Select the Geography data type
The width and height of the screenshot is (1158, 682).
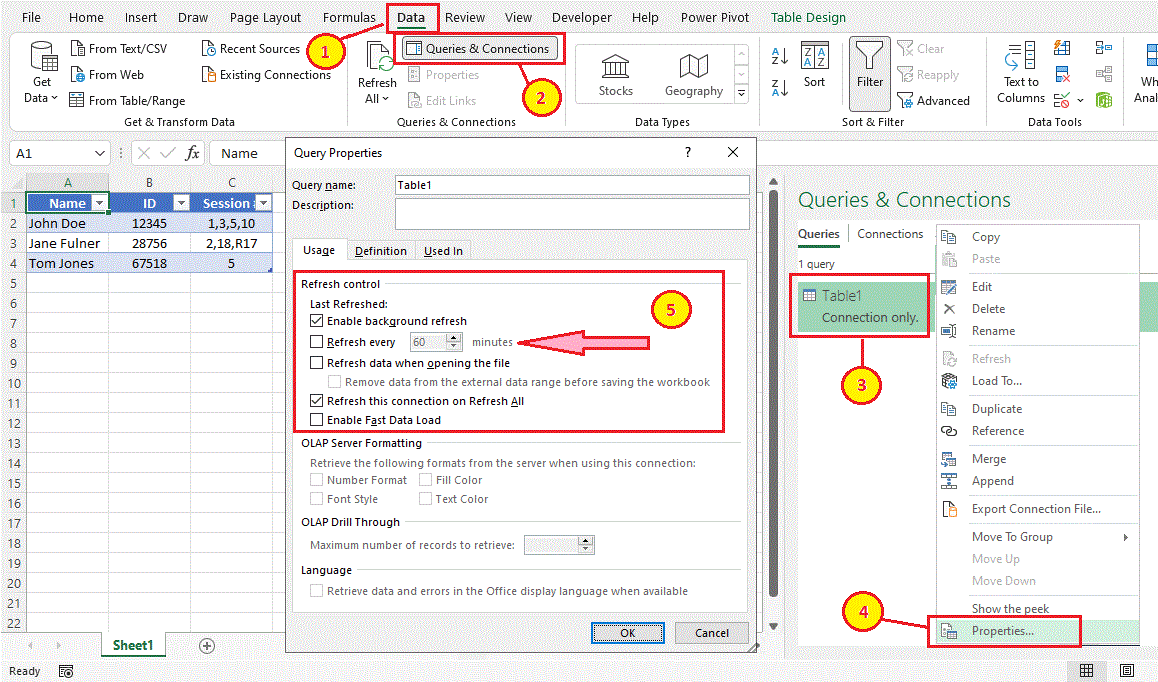click(693, 75)
